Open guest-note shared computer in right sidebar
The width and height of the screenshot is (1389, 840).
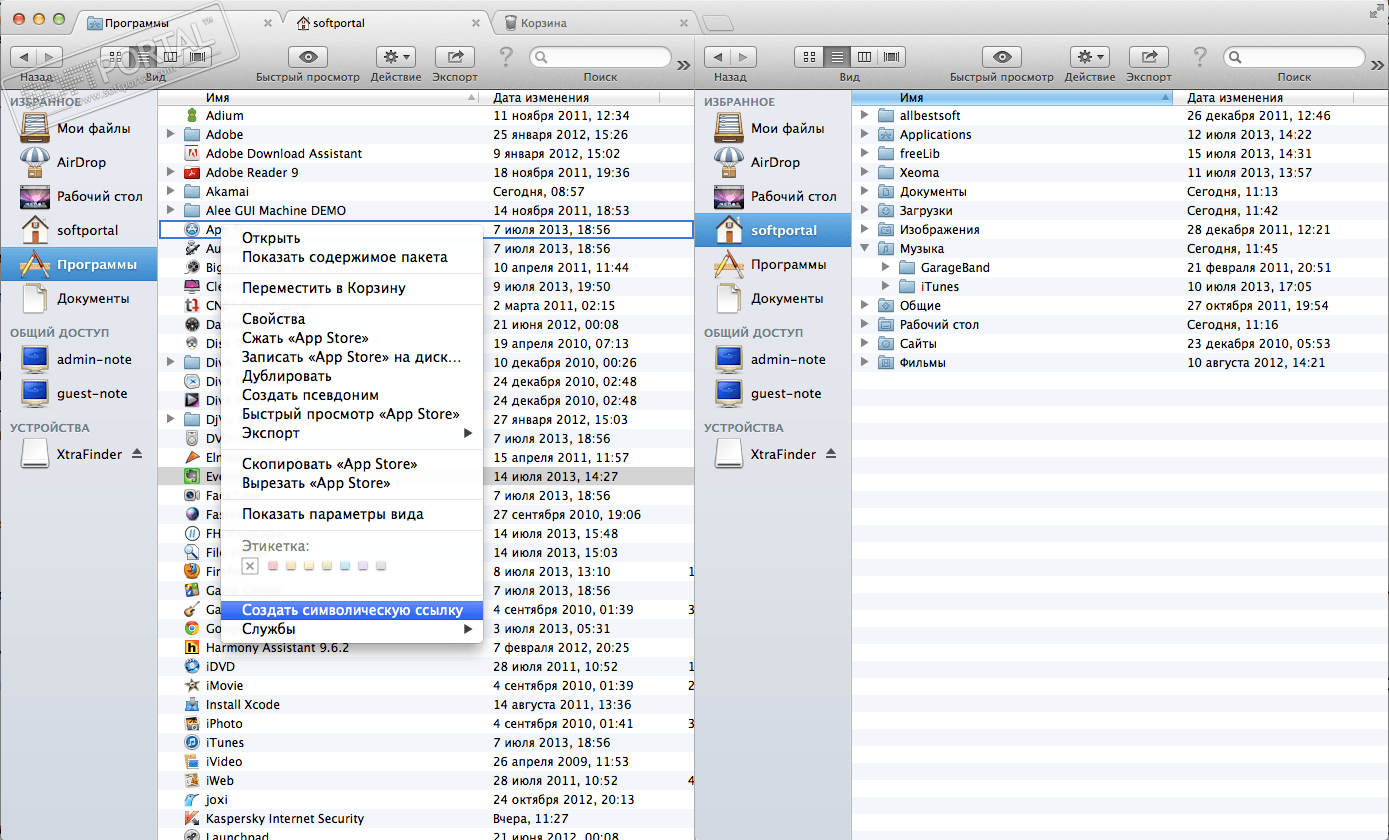[x=773, y=393]
